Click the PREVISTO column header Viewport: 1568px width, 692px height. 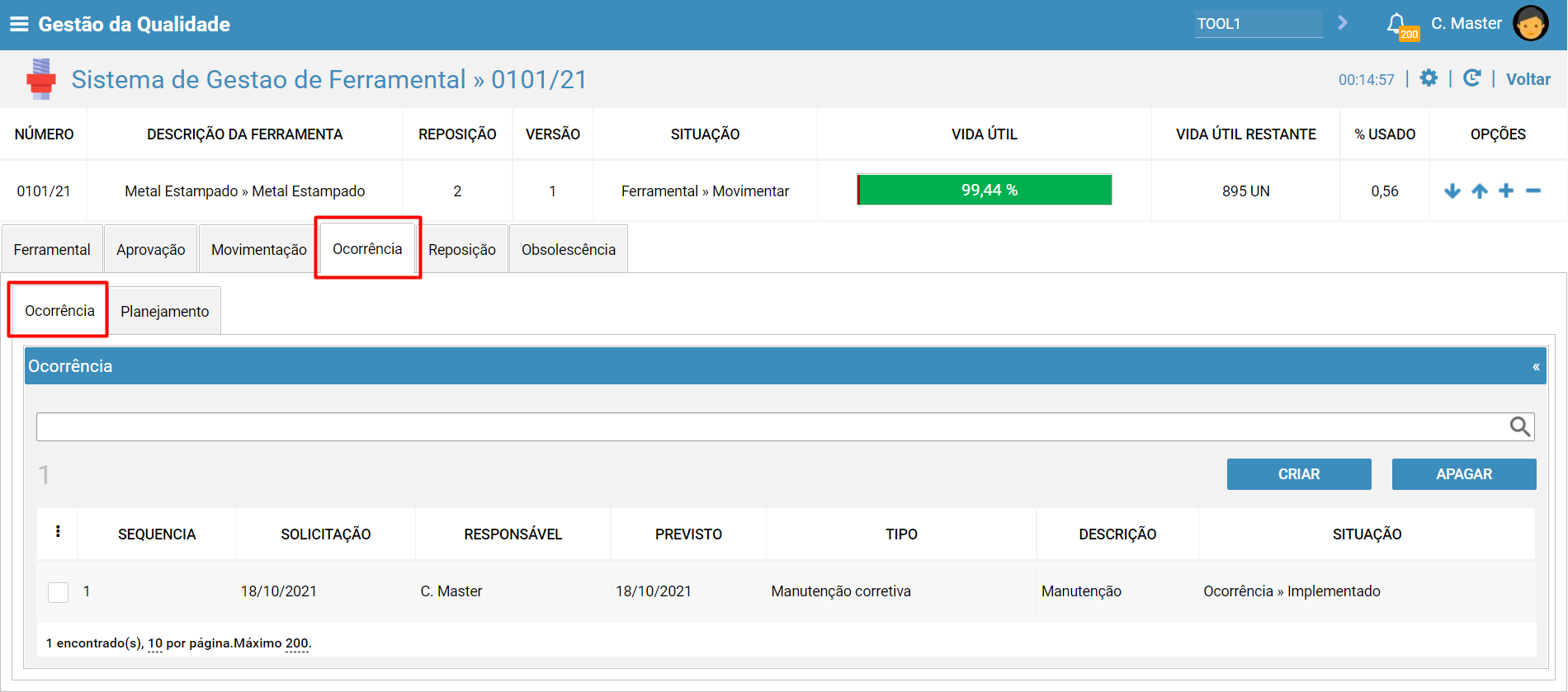tap(689, 534)
